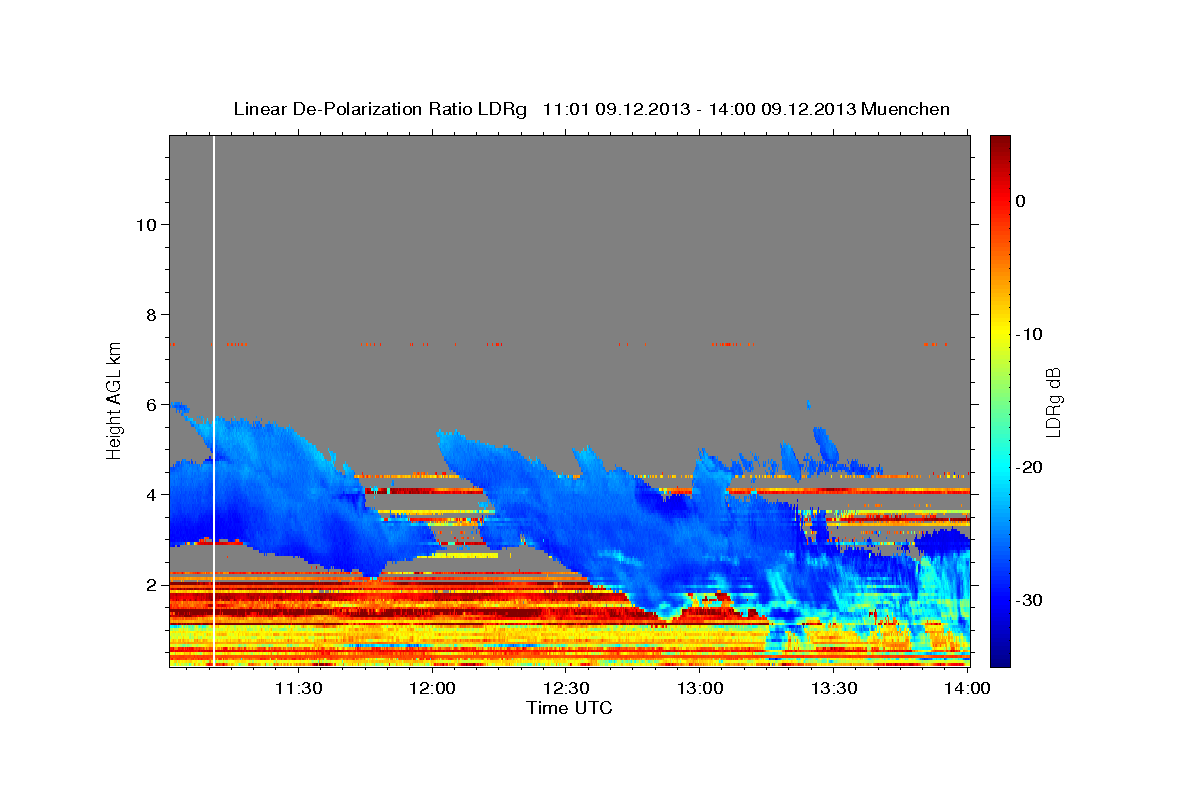Viewport: 1200px width, 800px height.
Task: Click the 'LDRg dB' colorbar label
Action: coord(1053,402)
